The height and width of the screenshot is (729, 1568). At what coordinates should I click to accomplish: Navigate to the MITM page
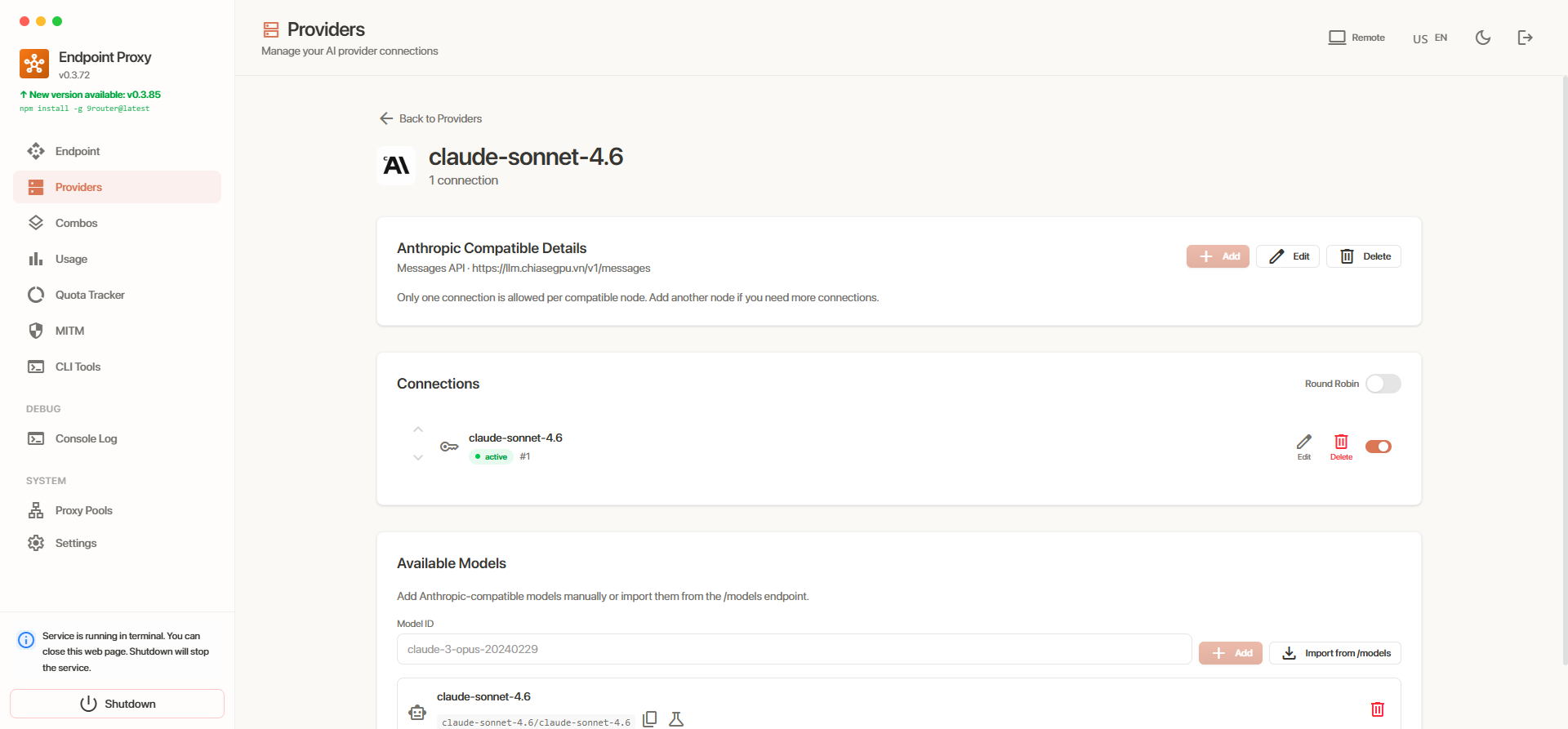click(117, 331)
